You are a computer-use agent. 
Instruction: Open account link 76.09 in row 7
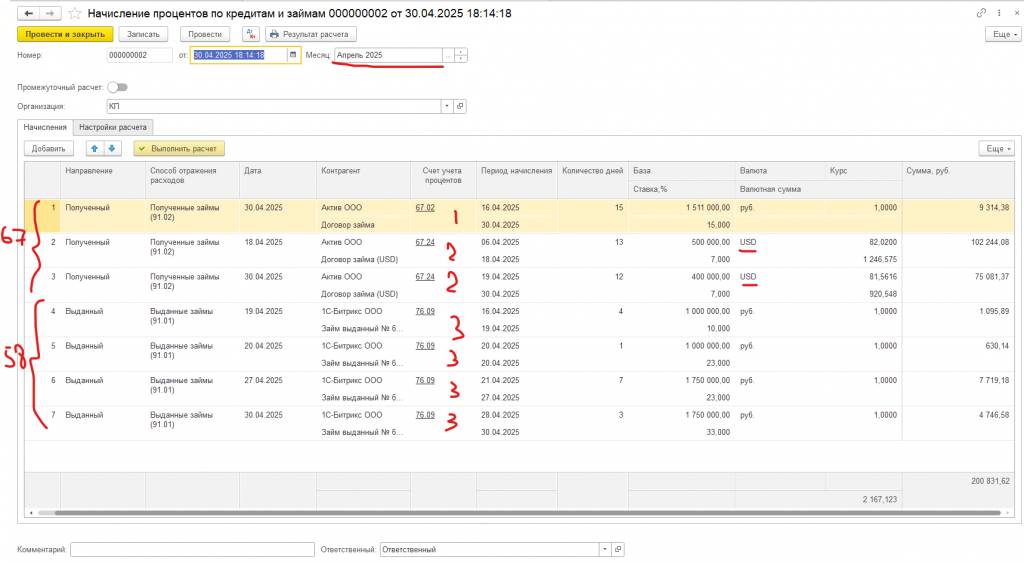click(x=424, y=415)
